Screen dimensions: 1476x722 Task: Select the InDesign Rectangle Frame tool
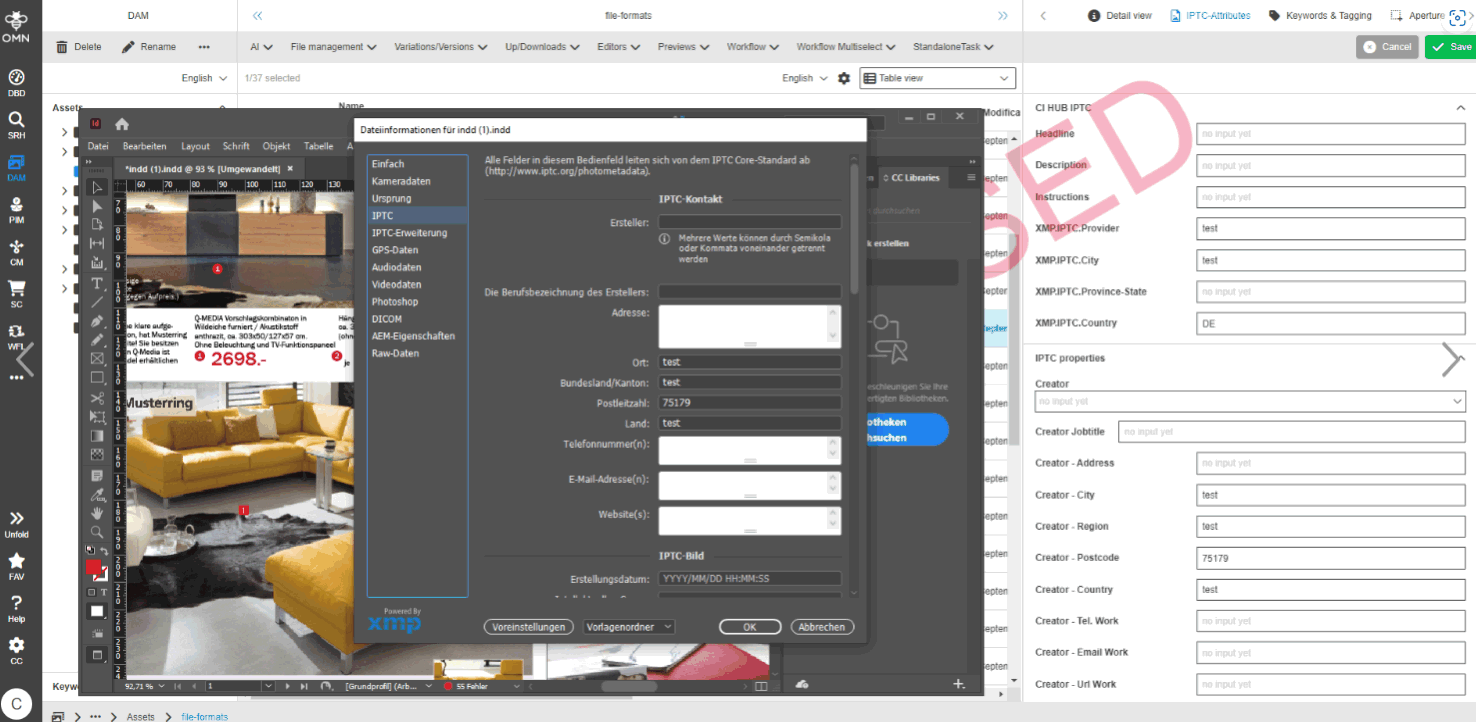click(97, 359)
